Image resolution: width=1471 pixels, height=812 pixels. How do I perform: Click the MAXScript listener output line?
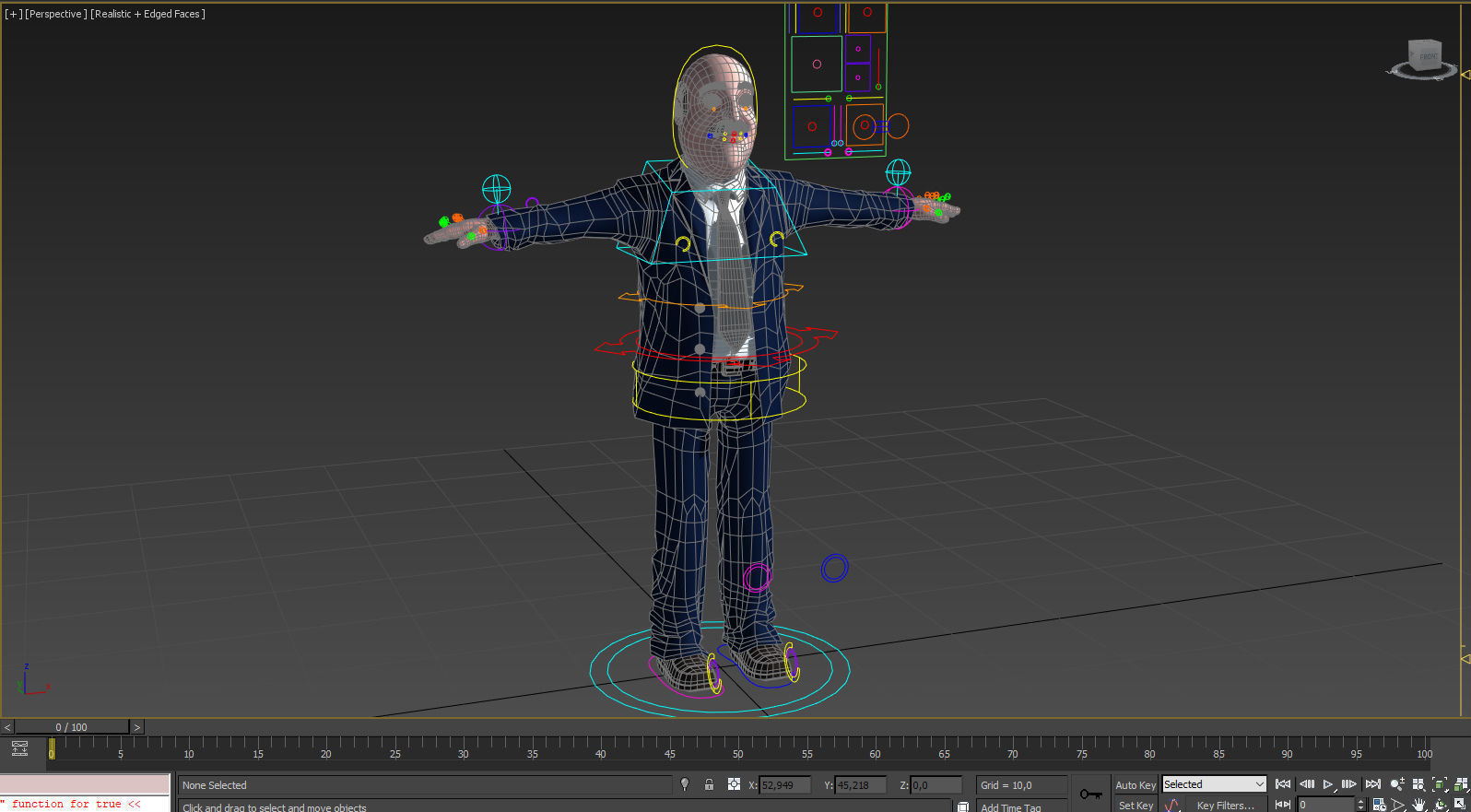85,804
